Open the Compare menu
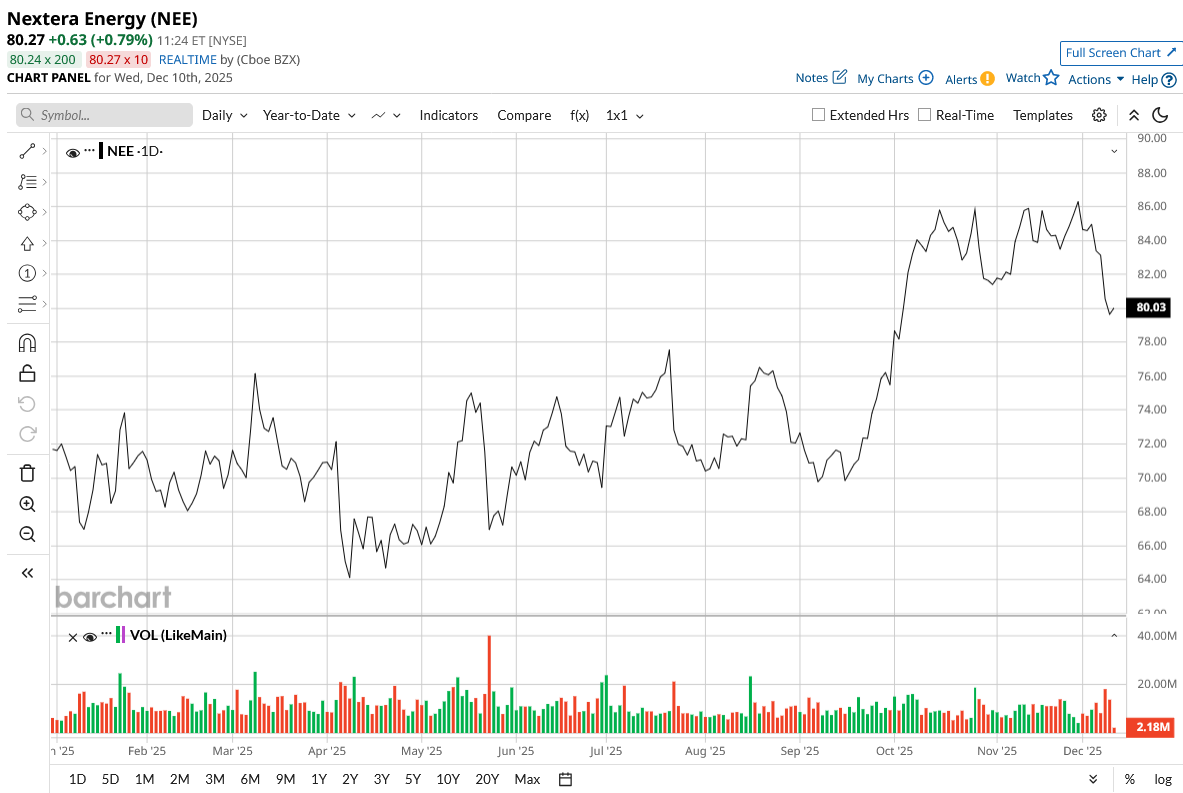1183x793 pixels. click(524, 115)
